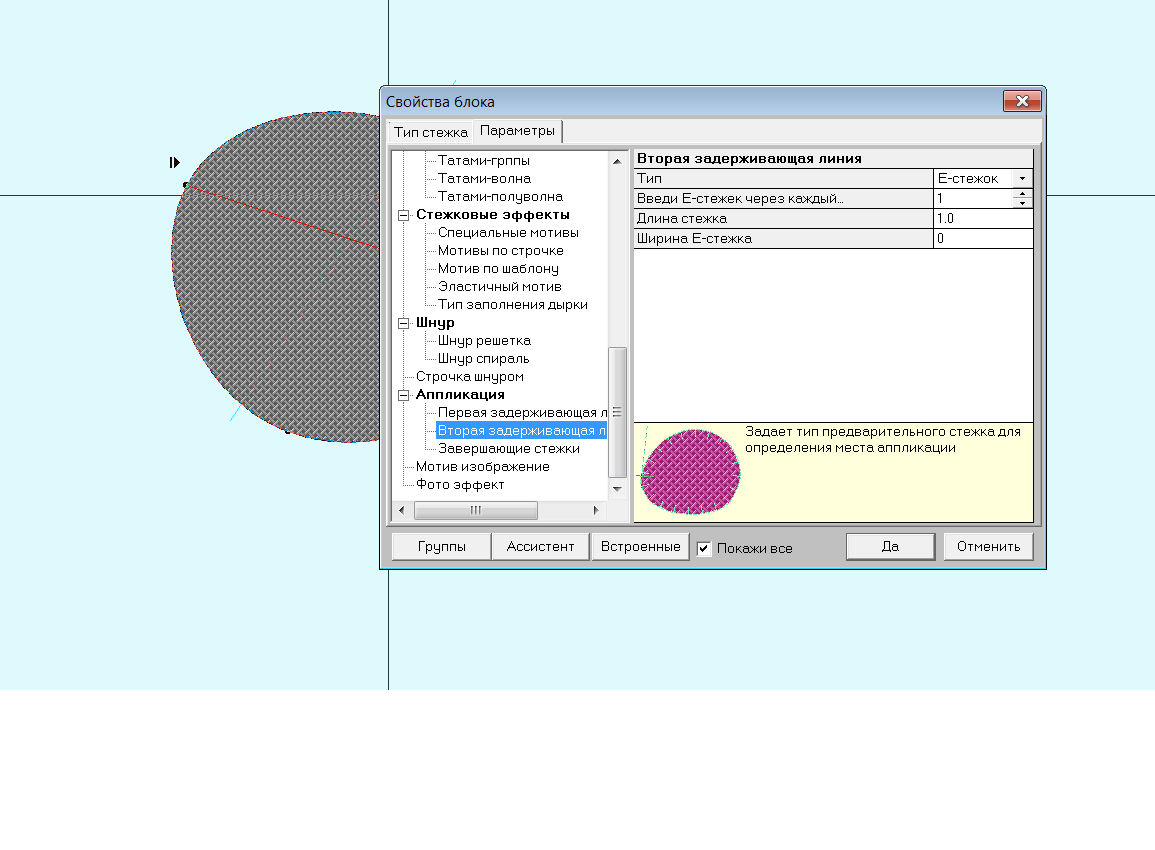Screen dimensions: 1155x850
Task: Select the Параметры tab
Action: [516, 131]
